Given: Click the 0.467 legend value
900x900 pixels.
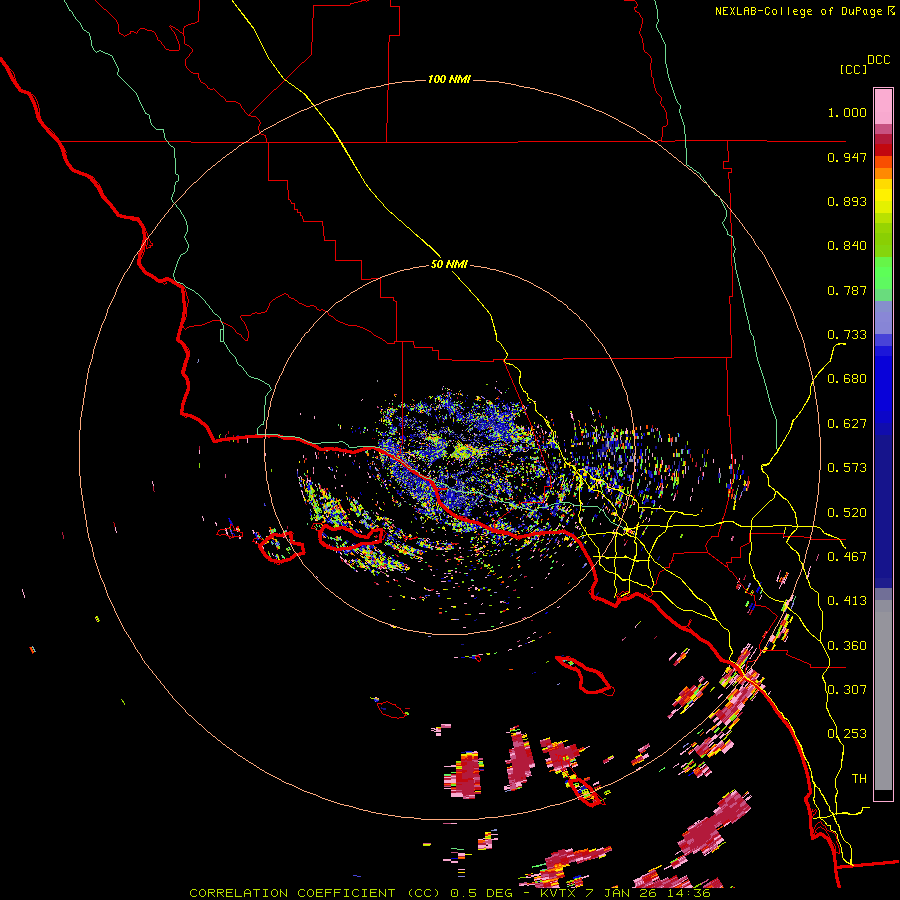Looking at the screenshot, I should click(x=847, y=557).
